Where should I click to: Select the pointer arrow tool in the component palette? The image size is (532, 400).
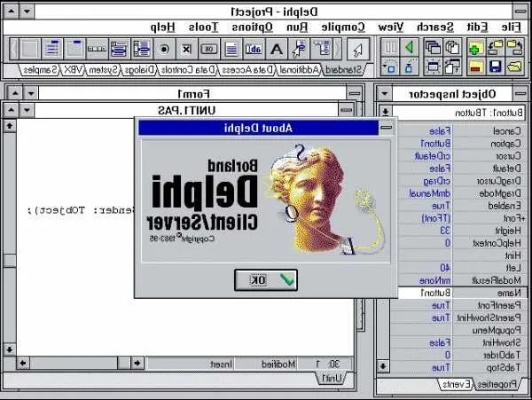pos(358,49)
